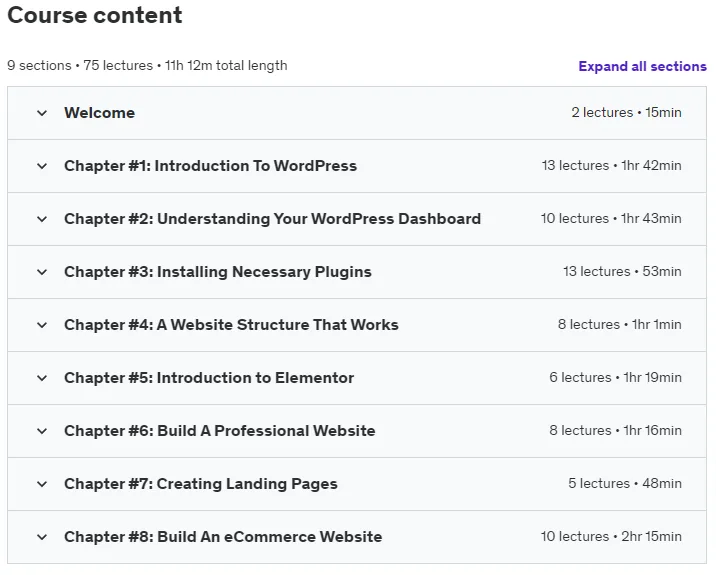Expand Chapter #3 chevron arrow

42,272
